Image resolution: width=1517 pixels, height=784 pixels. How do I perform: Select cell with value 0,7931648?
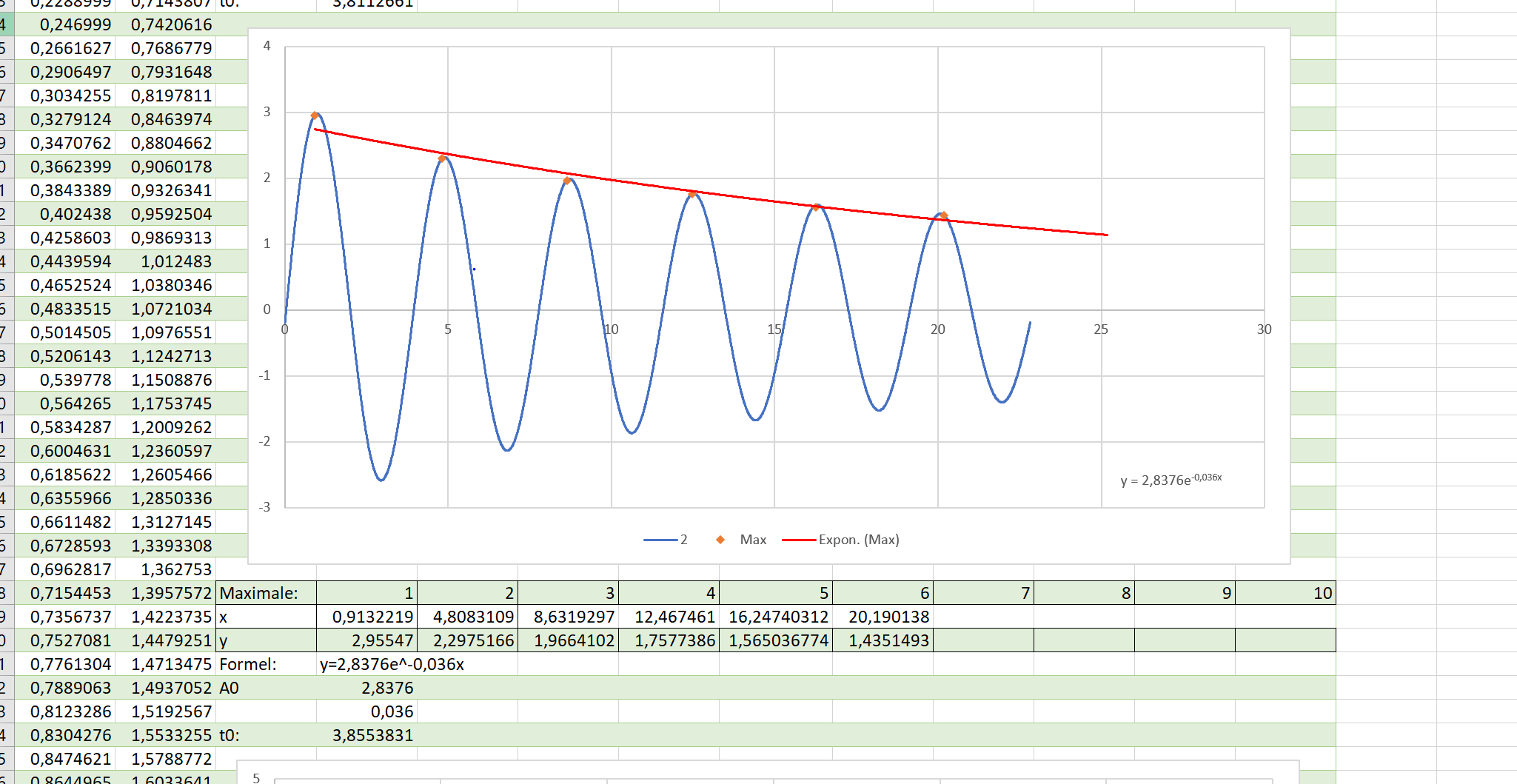[165, 72]
